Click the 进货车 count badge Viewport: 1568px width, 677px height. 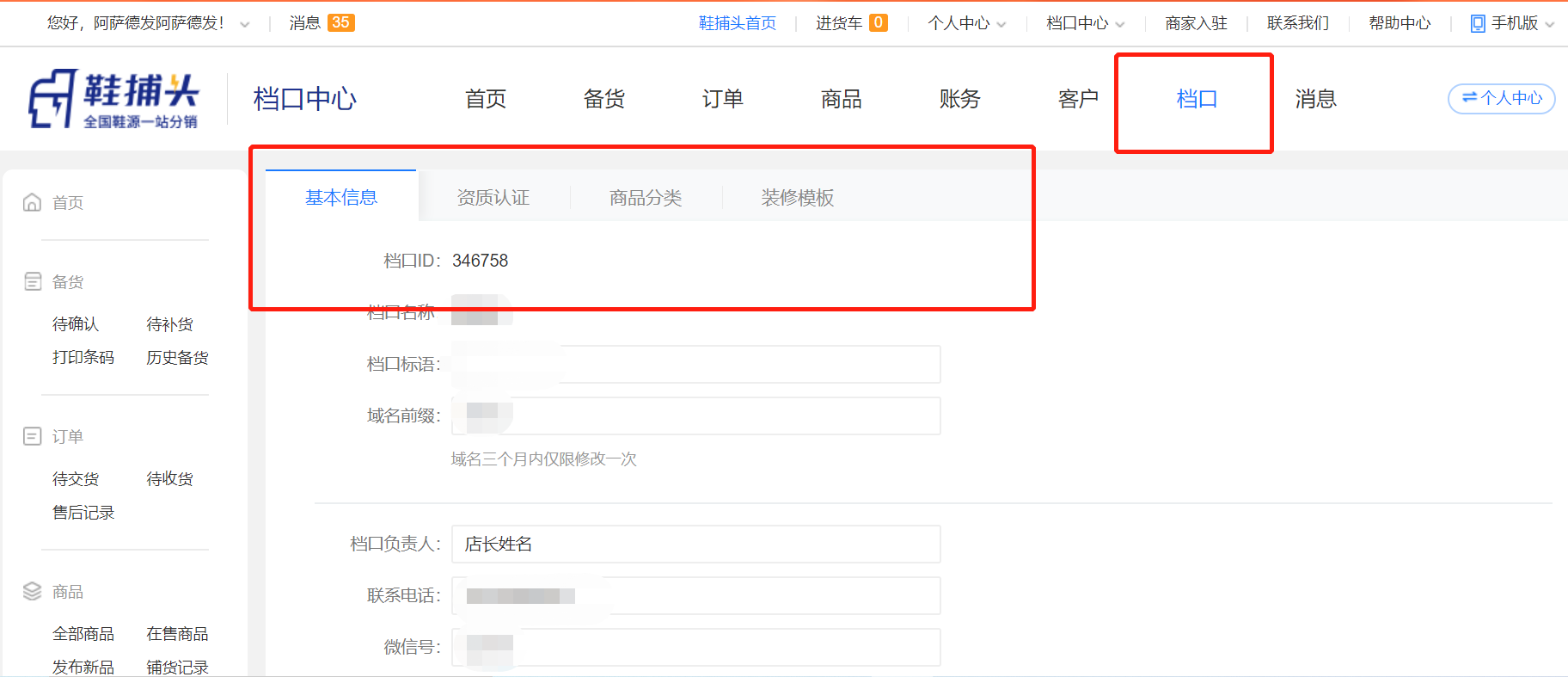tap(878, 23)
